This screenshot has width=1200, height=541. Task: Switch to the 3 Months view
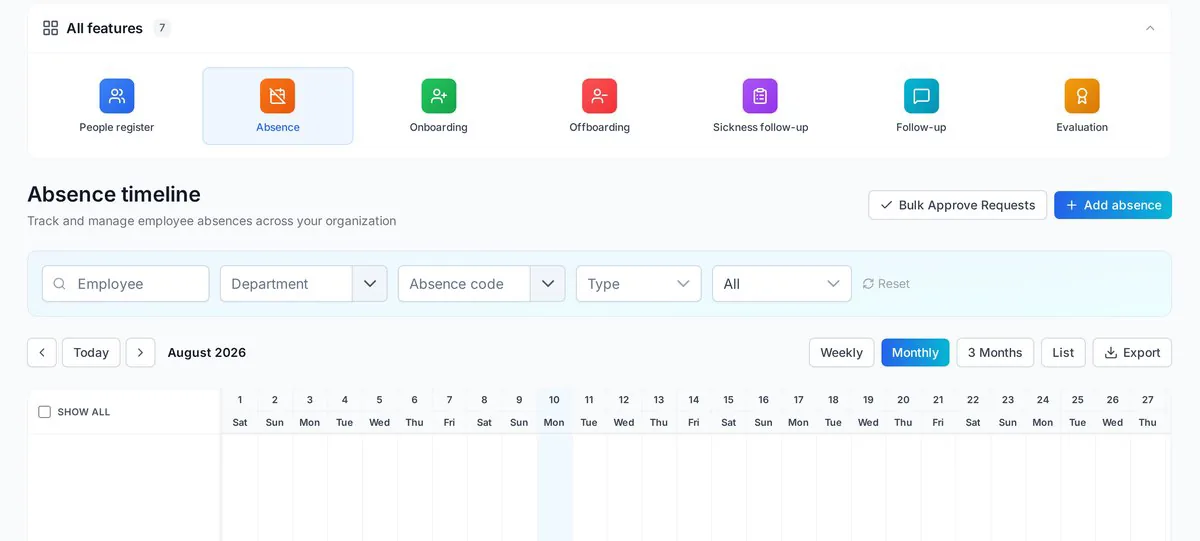click(995, 352)
